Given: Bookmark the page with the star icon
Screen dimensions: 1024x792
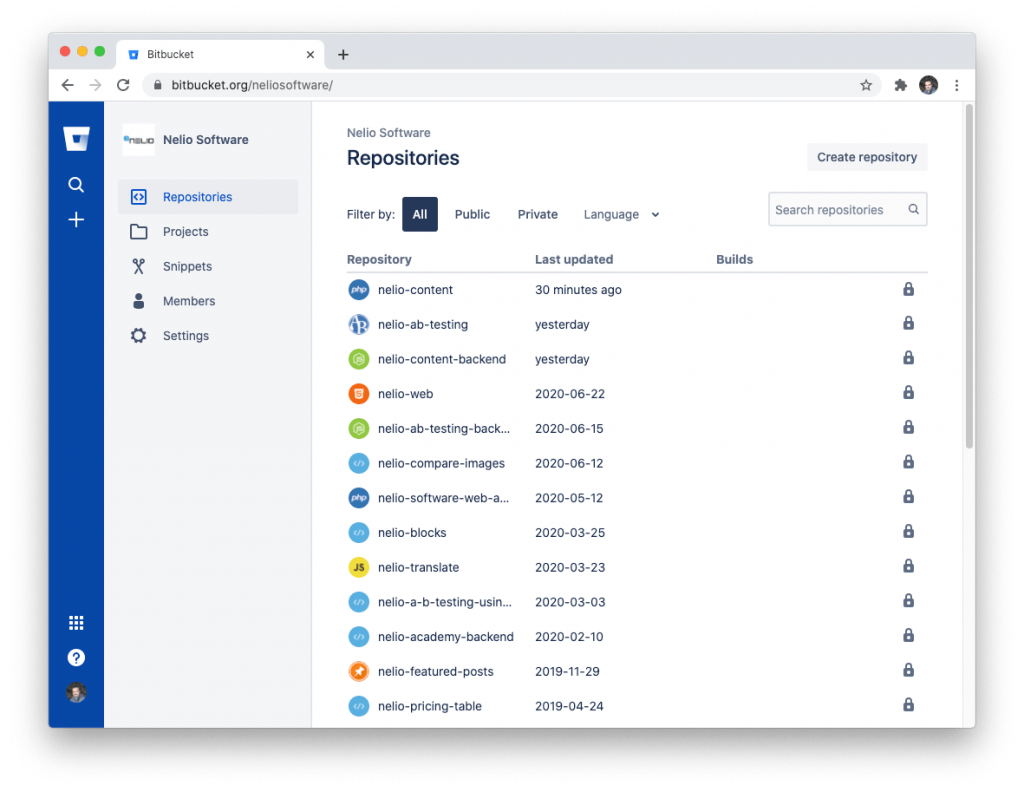Looking at the screenshot, I should point(866,85).
